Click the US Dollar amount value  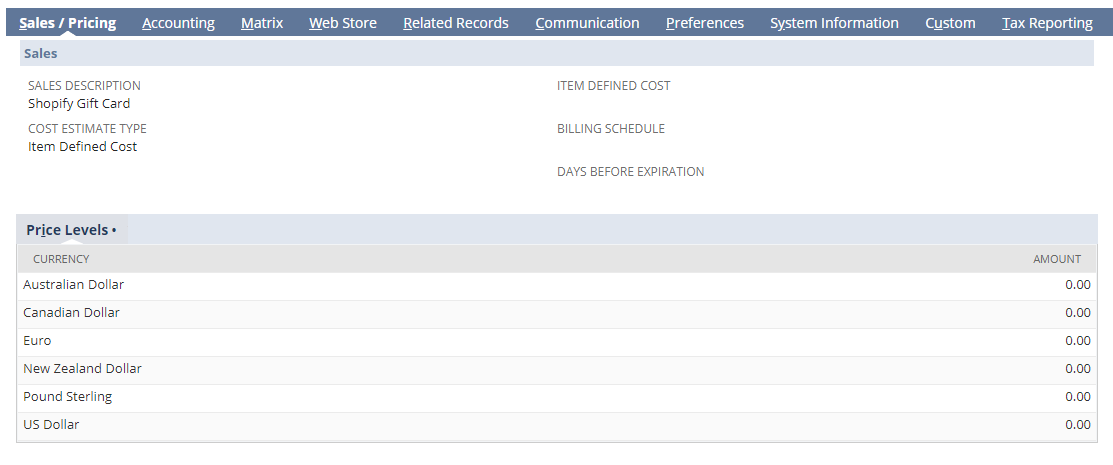coord(1077,425)
